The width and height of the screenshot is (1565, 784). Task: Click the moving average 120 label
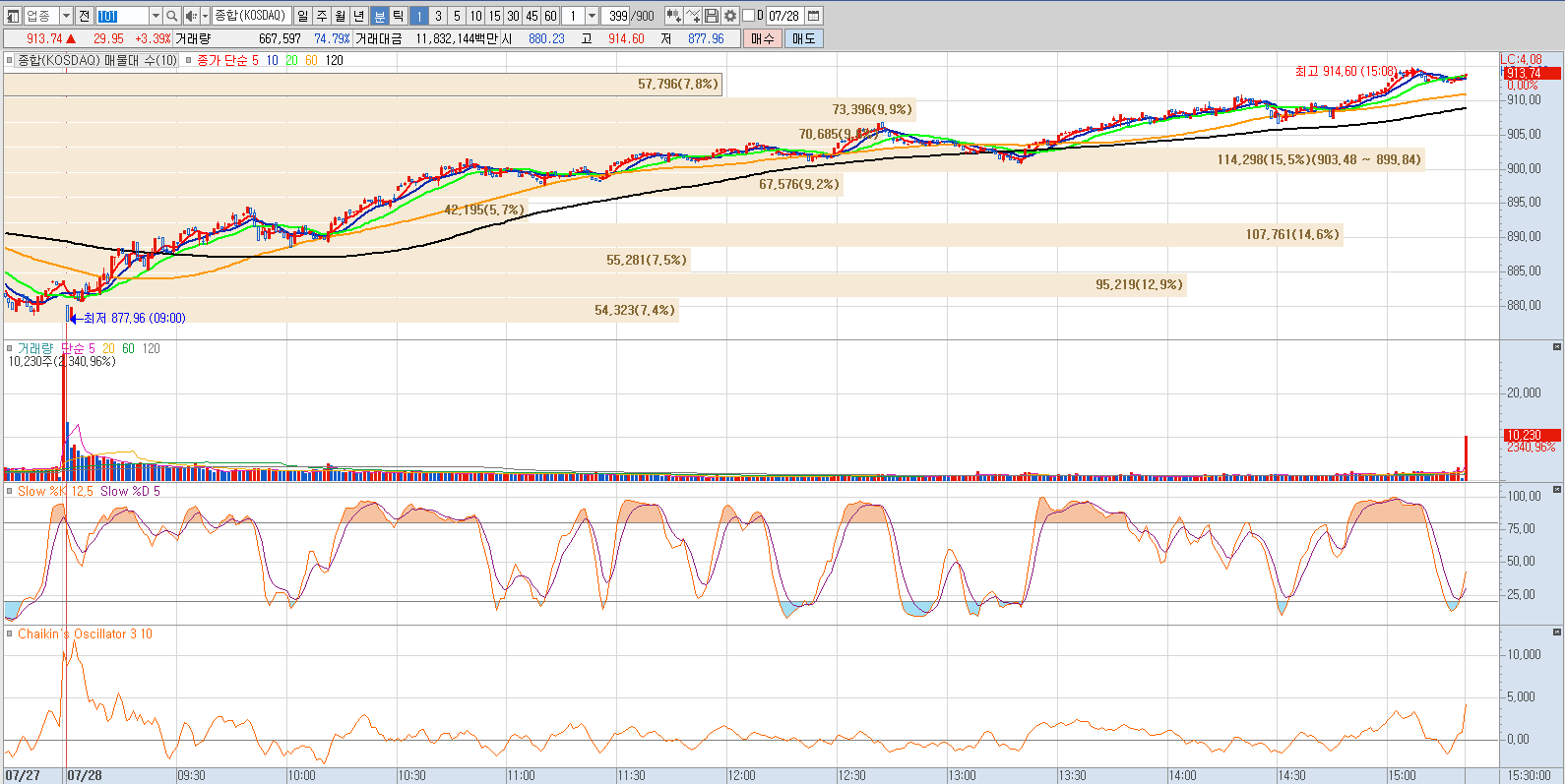point(335,60)
